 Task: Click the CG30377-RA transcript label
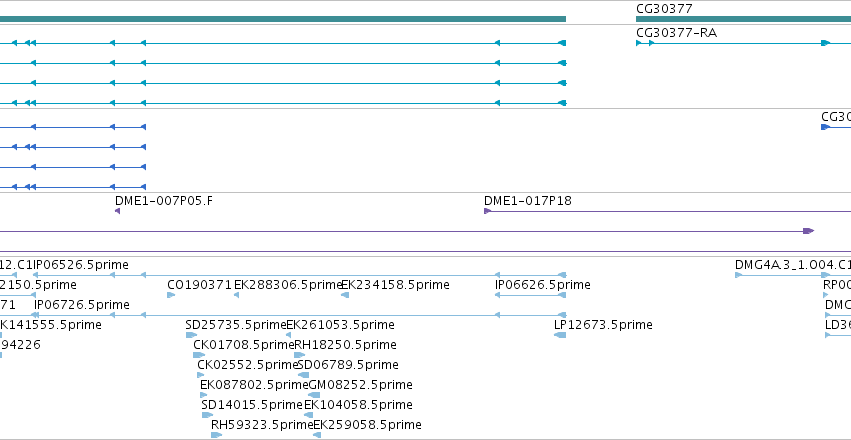pos(676,33)
